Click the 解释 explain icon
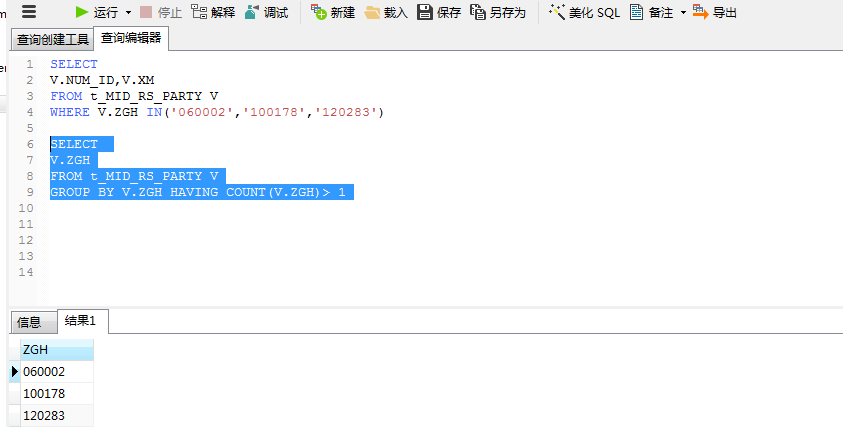 tap(212, 13)
